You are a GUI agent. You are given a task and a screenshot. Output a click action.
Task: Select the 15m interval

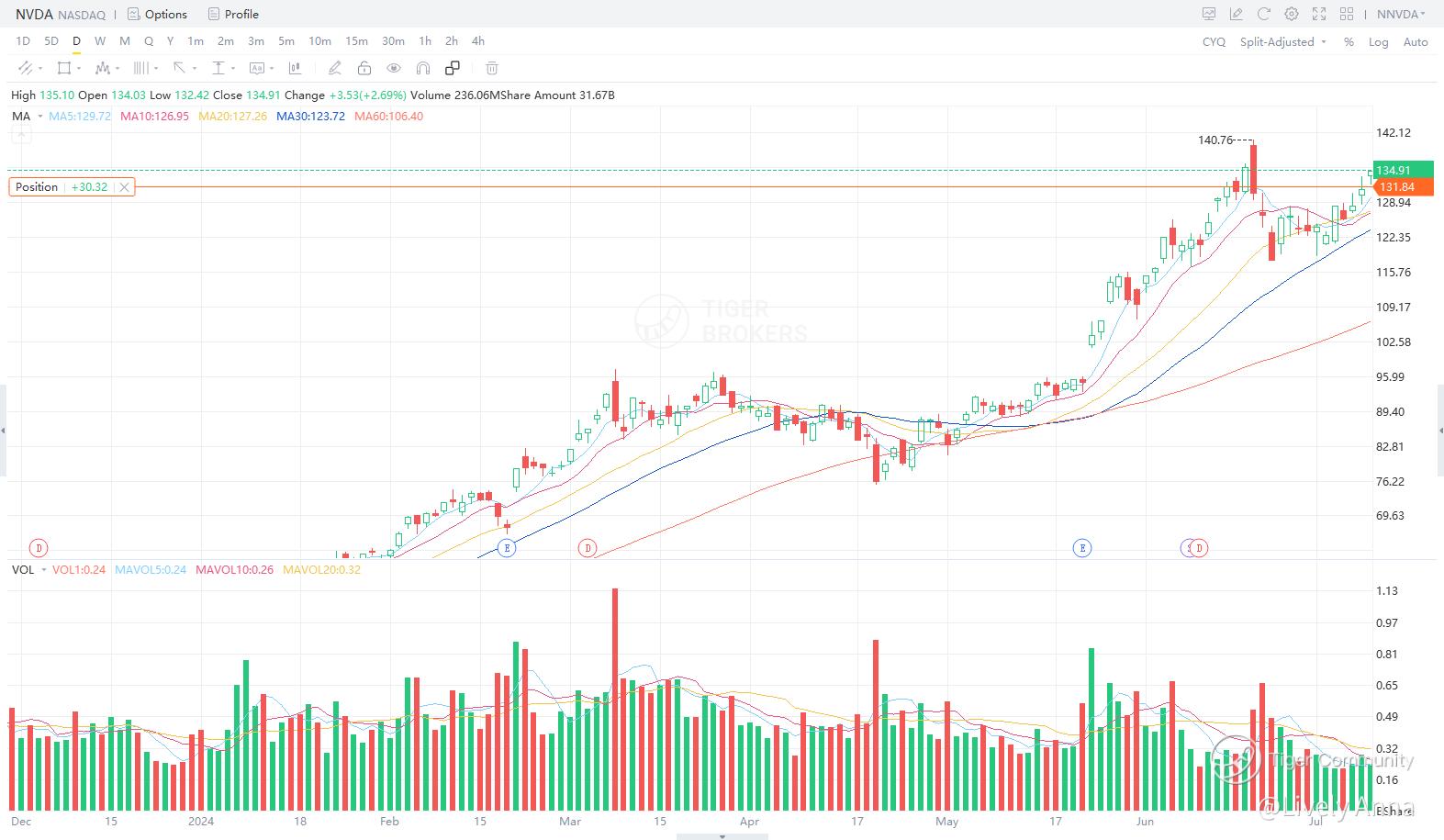pyautogui.click(x=356, y=41)
